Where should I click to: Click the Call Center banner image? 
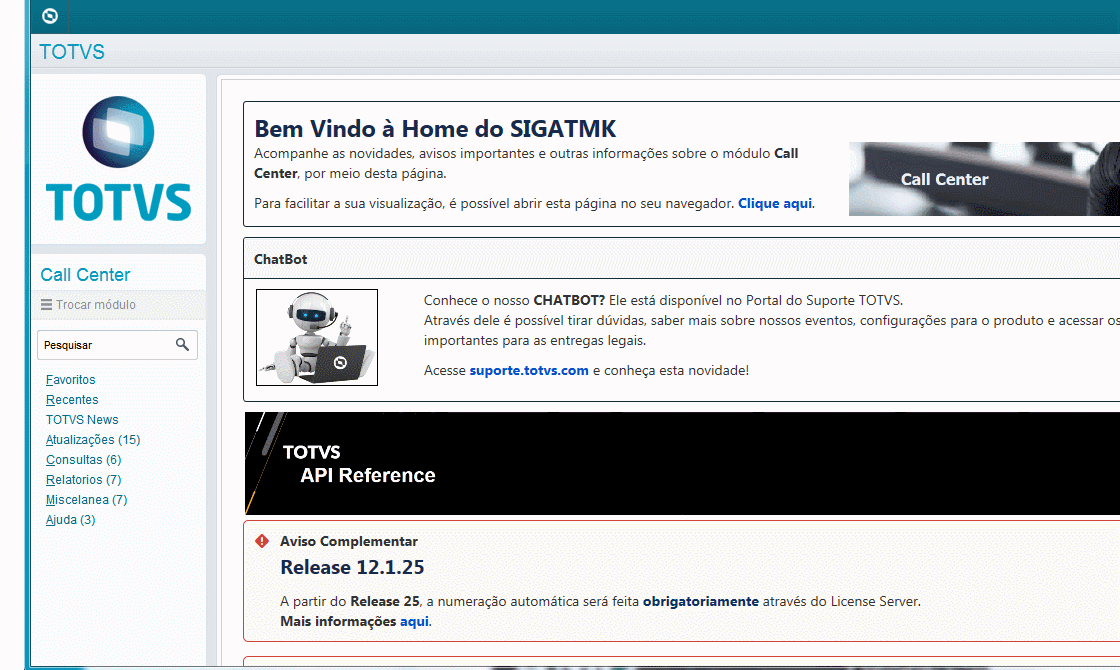click(984, 179)
